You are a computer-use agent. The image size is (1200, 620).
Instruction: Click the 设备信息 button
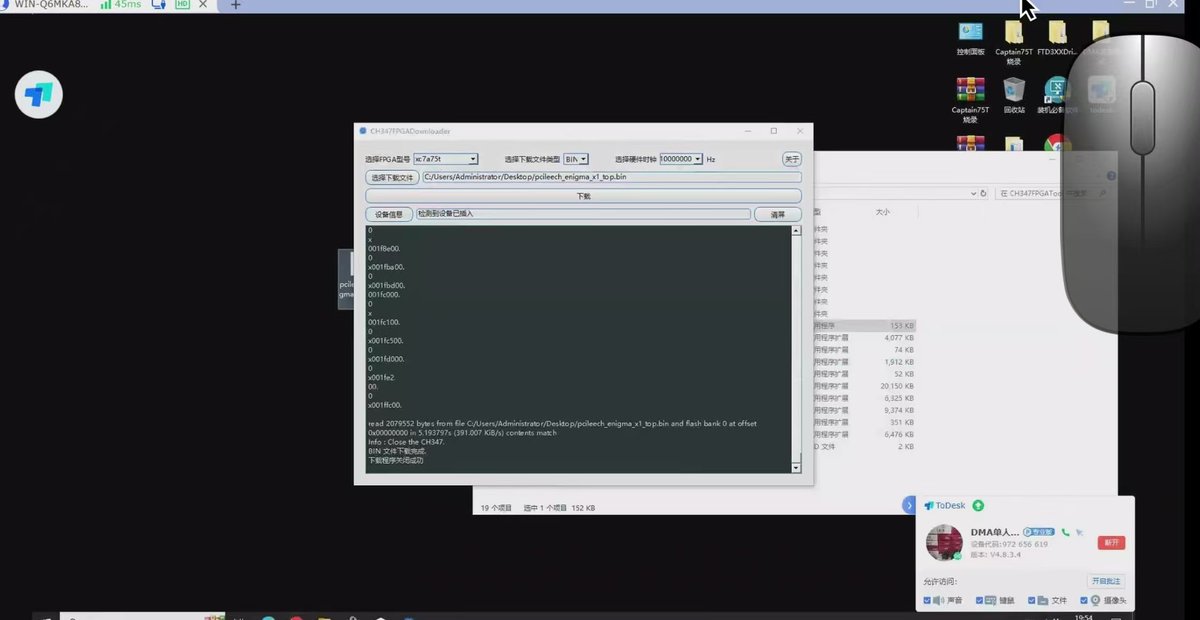(389, 214)
